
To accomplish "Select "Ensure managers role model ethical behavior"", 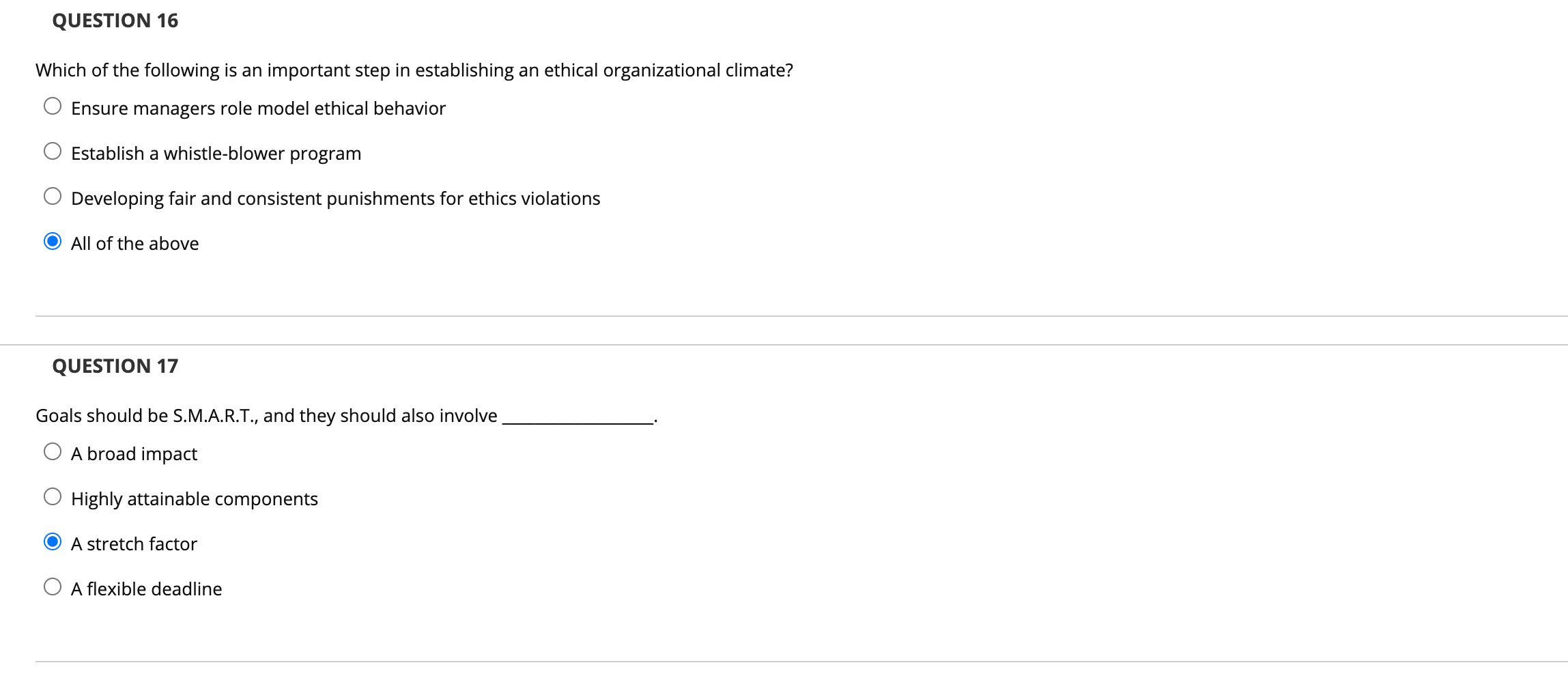I will [52, 106].
